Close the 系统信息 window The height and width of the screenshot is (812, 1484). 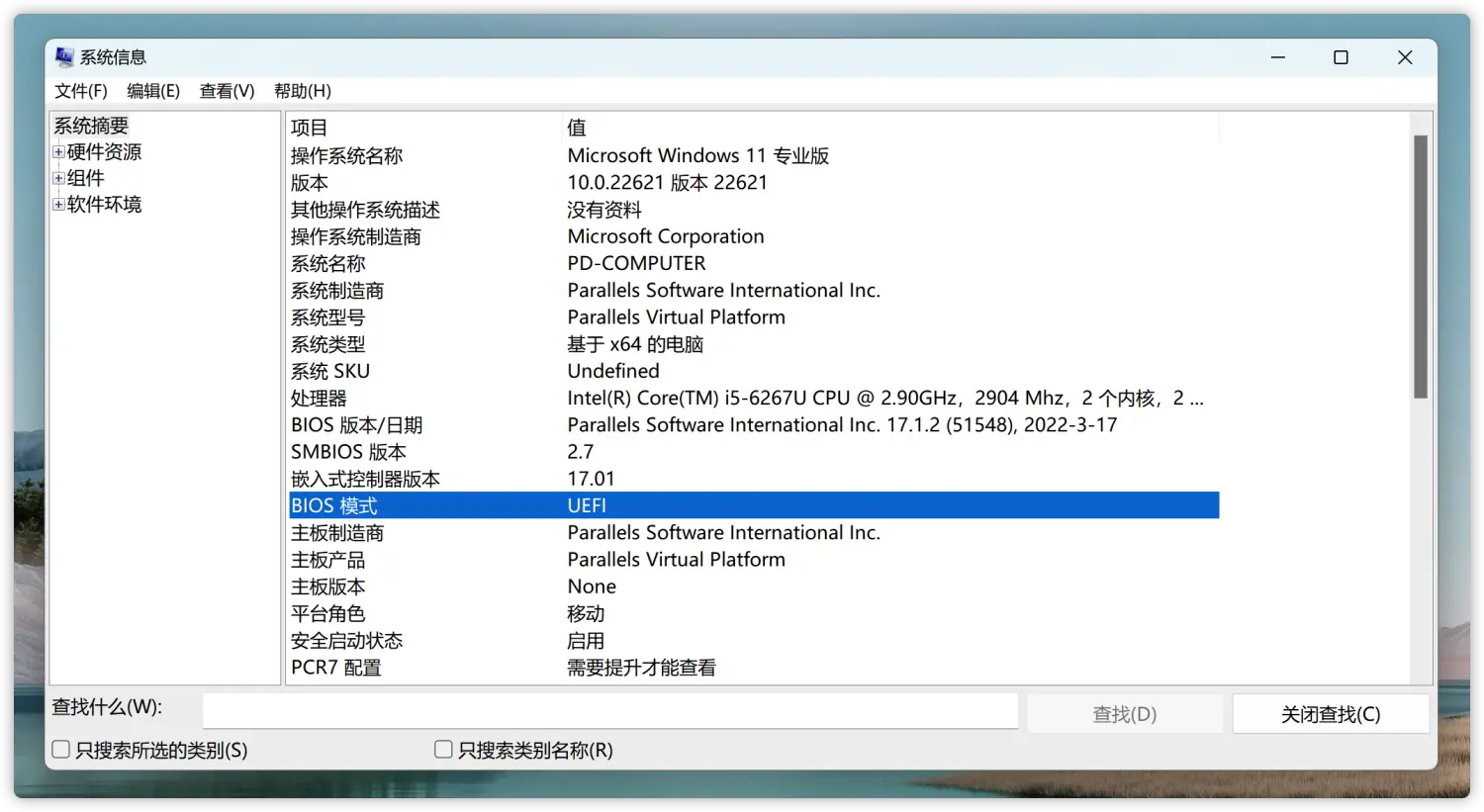coord(1405,57)
